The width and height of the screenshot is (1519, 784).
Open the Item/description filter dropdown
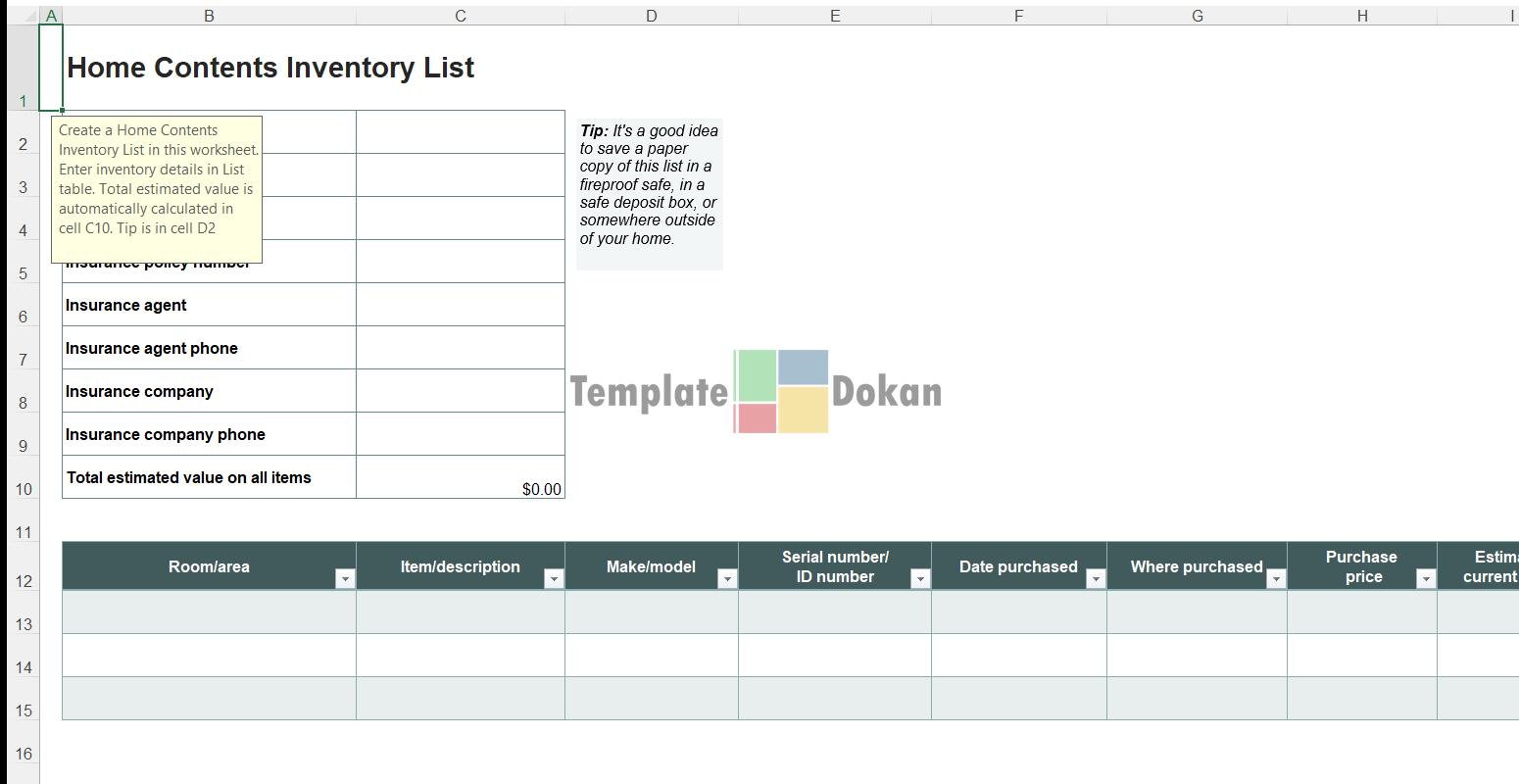coord(553,579)
